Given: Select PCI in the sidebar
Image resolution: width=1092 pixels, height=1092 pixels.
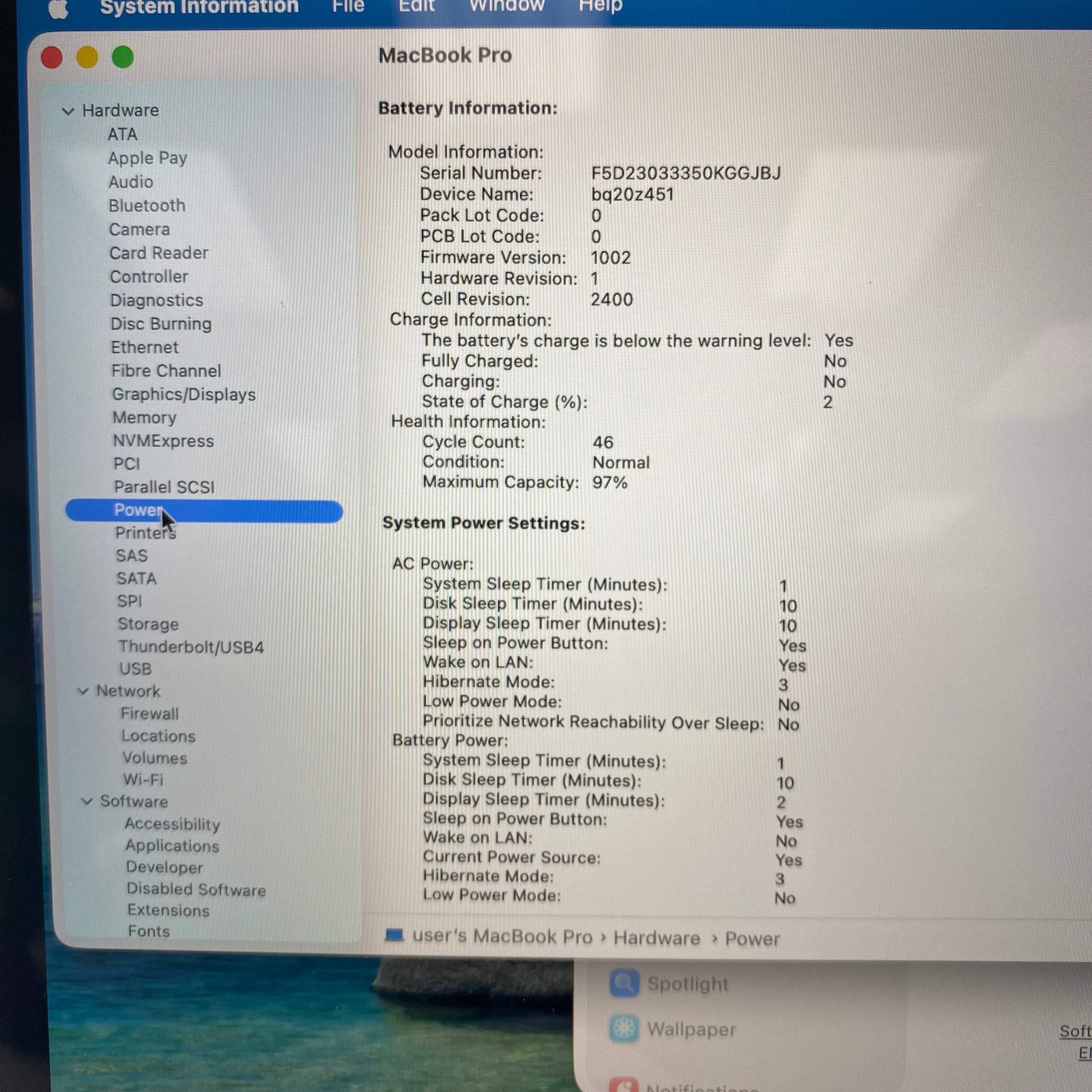Looking at the screenshot, I should [126, 464].
